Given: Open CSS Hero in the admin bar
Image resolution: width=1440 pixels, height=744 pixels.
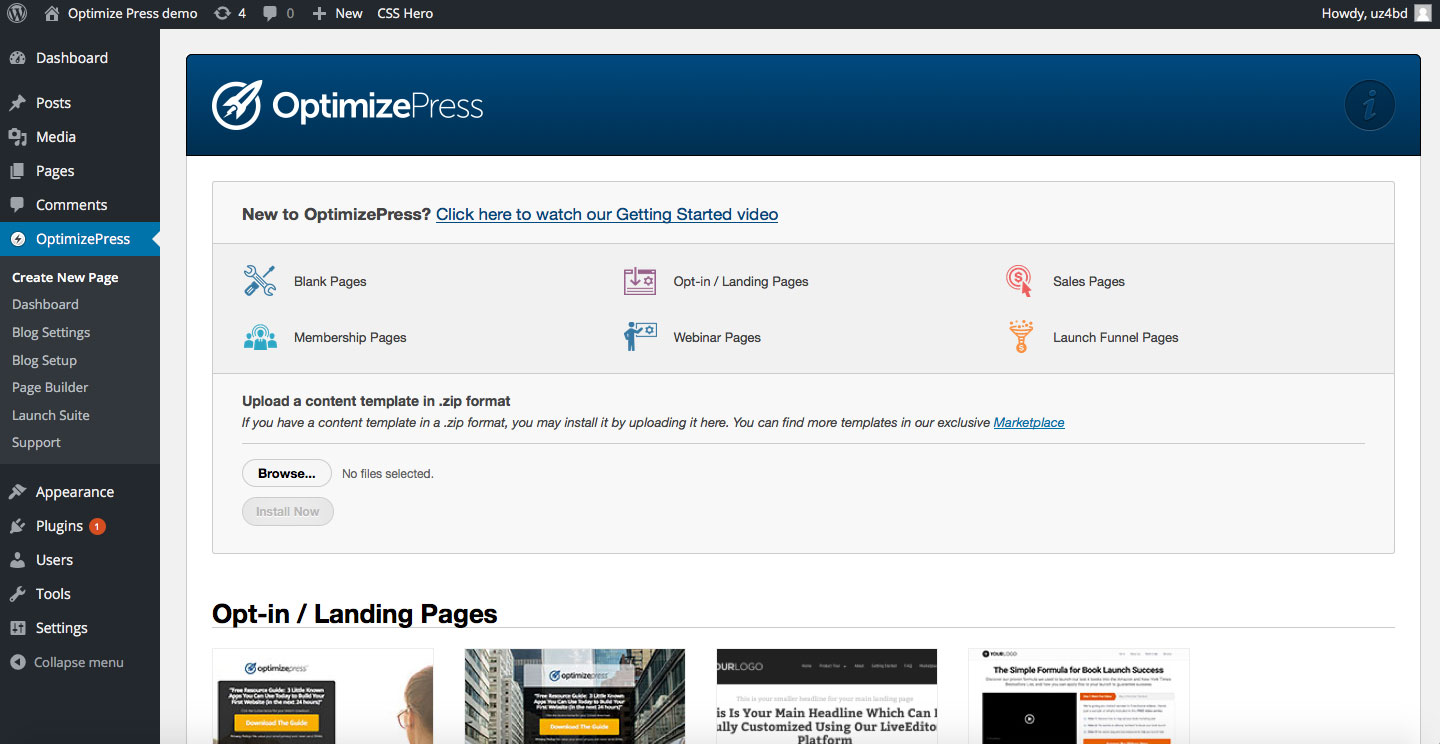Looking at the screenshot, I should pyautogui.click(x=405, y=14).
